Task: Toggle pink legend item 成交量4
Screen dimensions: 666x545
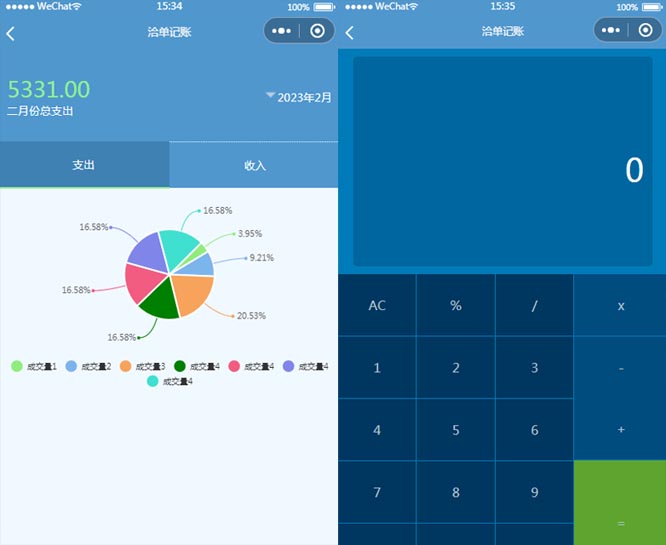Action: click(251, 366)
